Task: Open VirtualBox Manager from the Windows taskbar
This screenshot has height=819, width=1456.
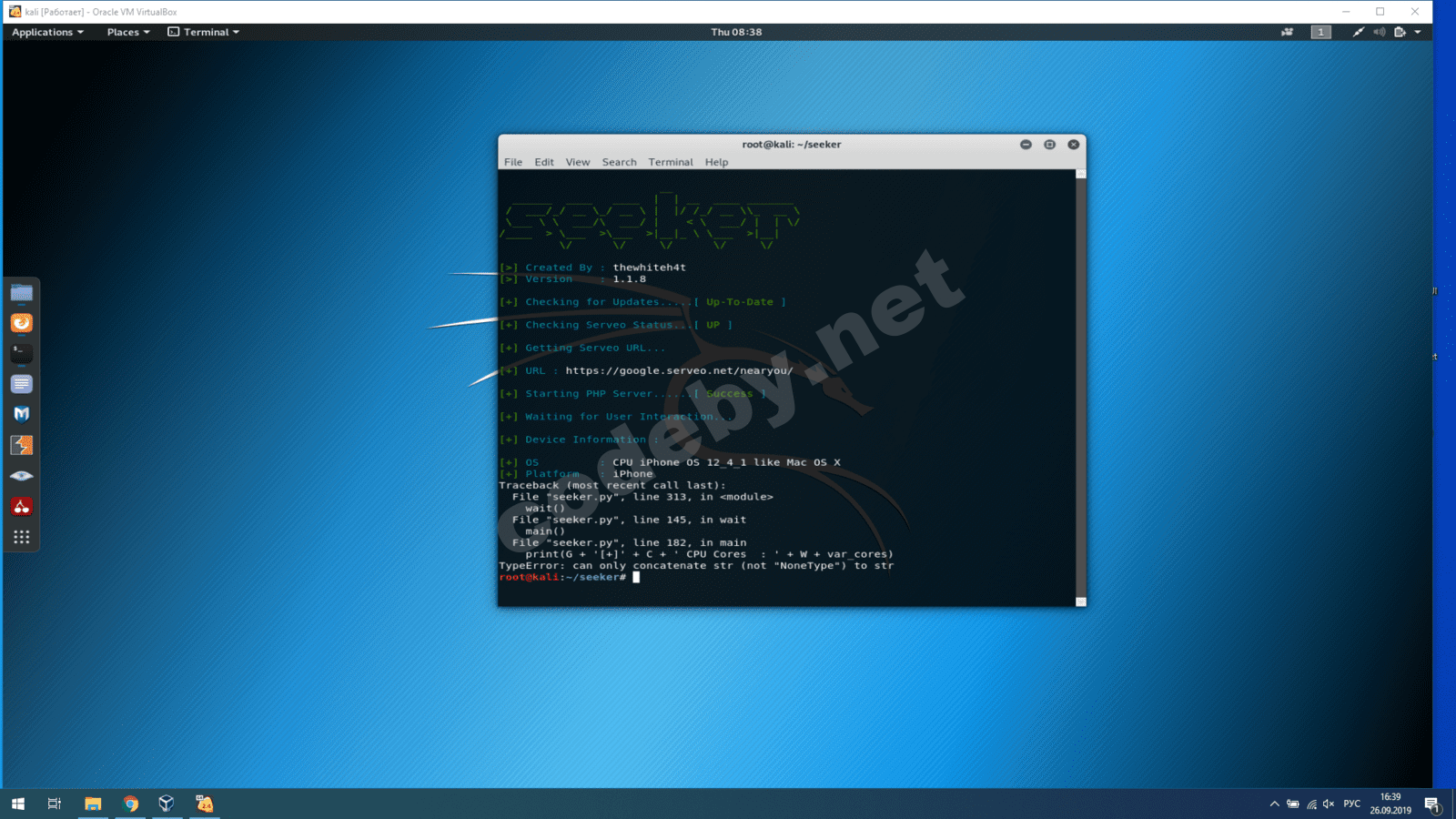Action: tap(167, 804)
